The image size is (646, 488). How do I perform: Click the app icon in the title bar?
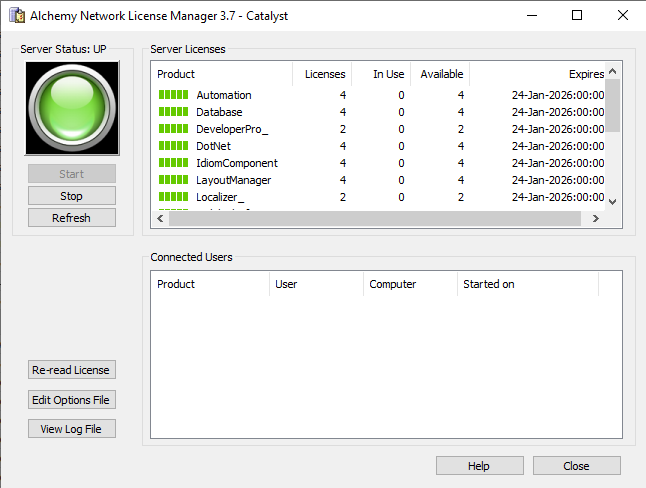pyautogui.click(x=17, y=16)
